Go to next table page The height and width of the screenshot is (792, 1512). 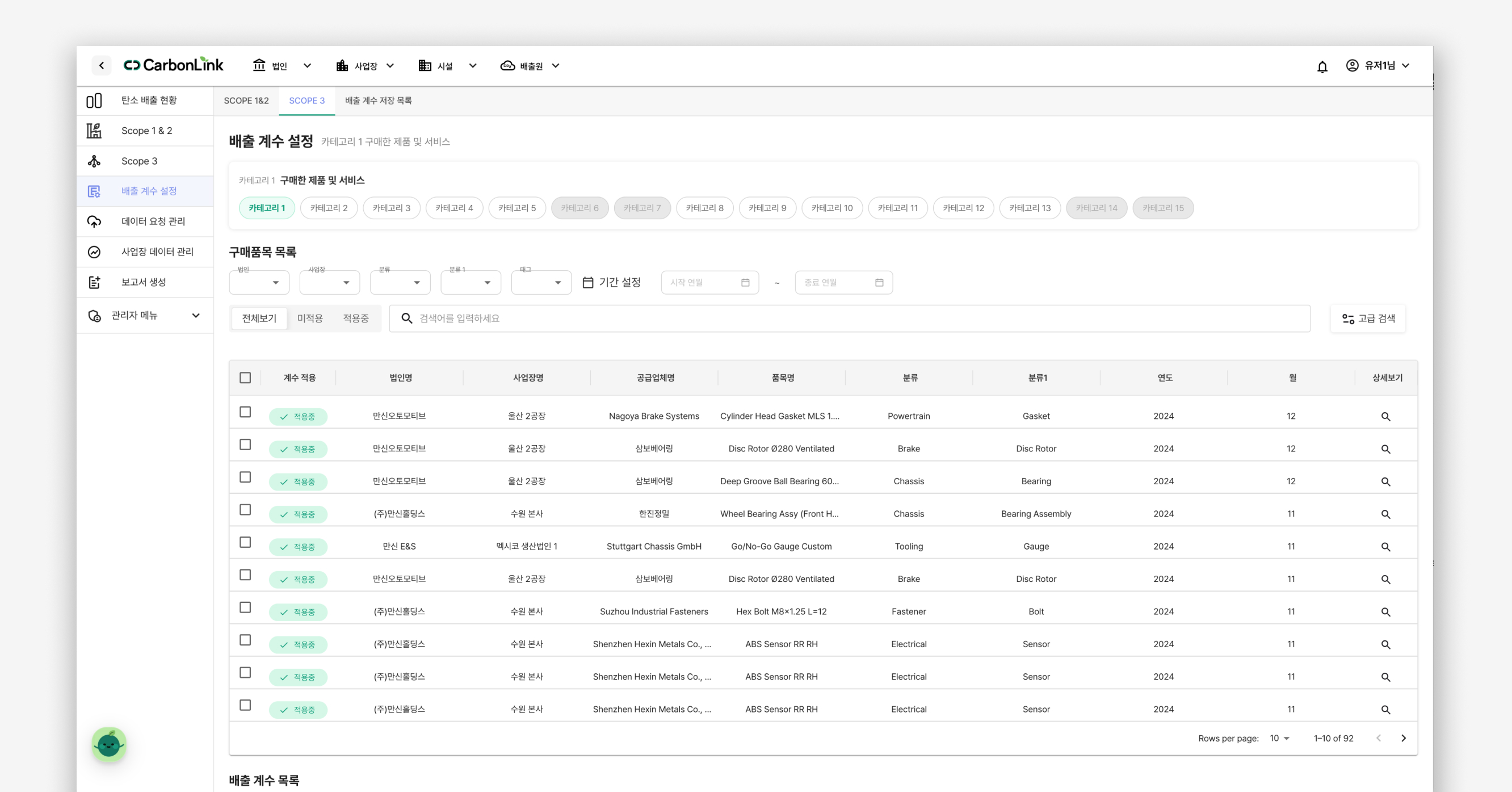[1404, 738]
